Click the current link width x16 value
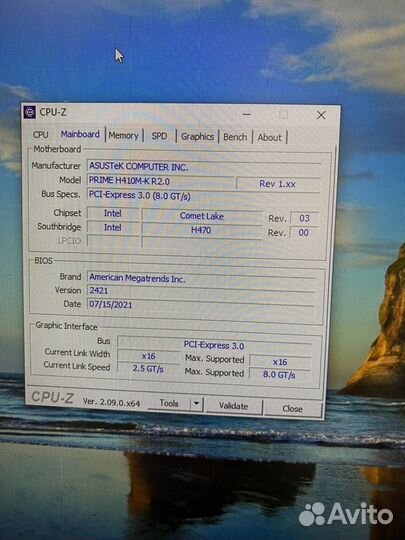 coord(148,356)
